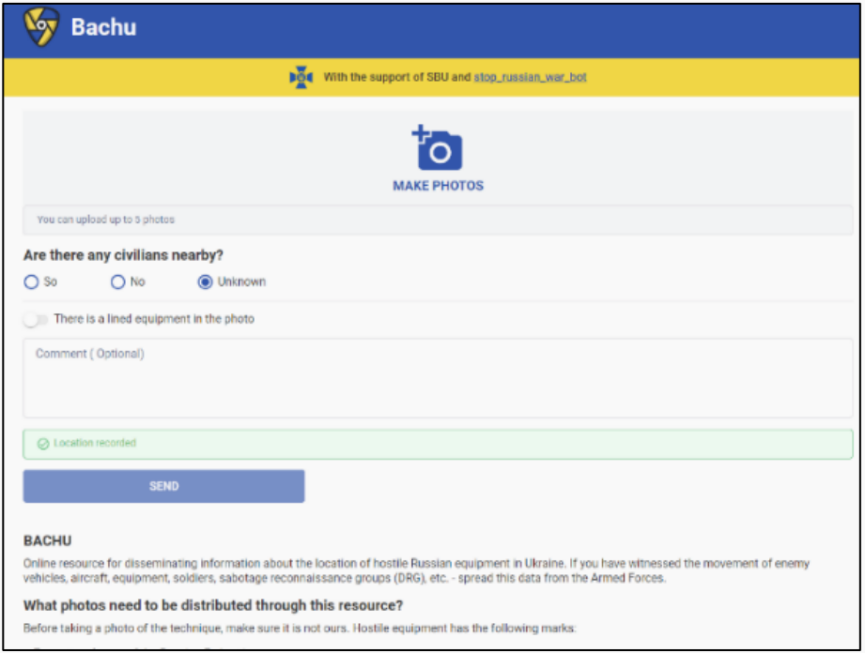Click the Location recorded checkmark icon

tap(43, 443)
